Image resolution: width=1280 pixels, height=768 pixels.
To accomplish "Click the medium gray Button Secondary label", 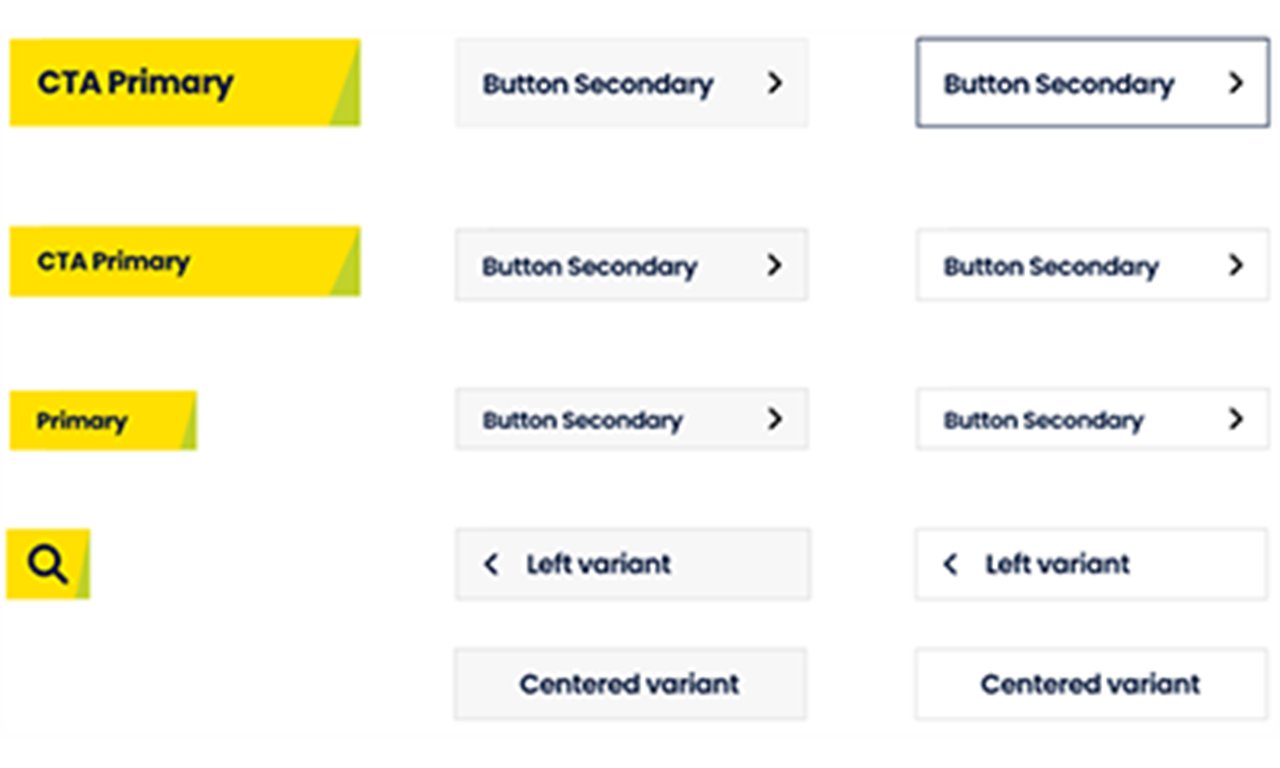I will coord(590,267).
